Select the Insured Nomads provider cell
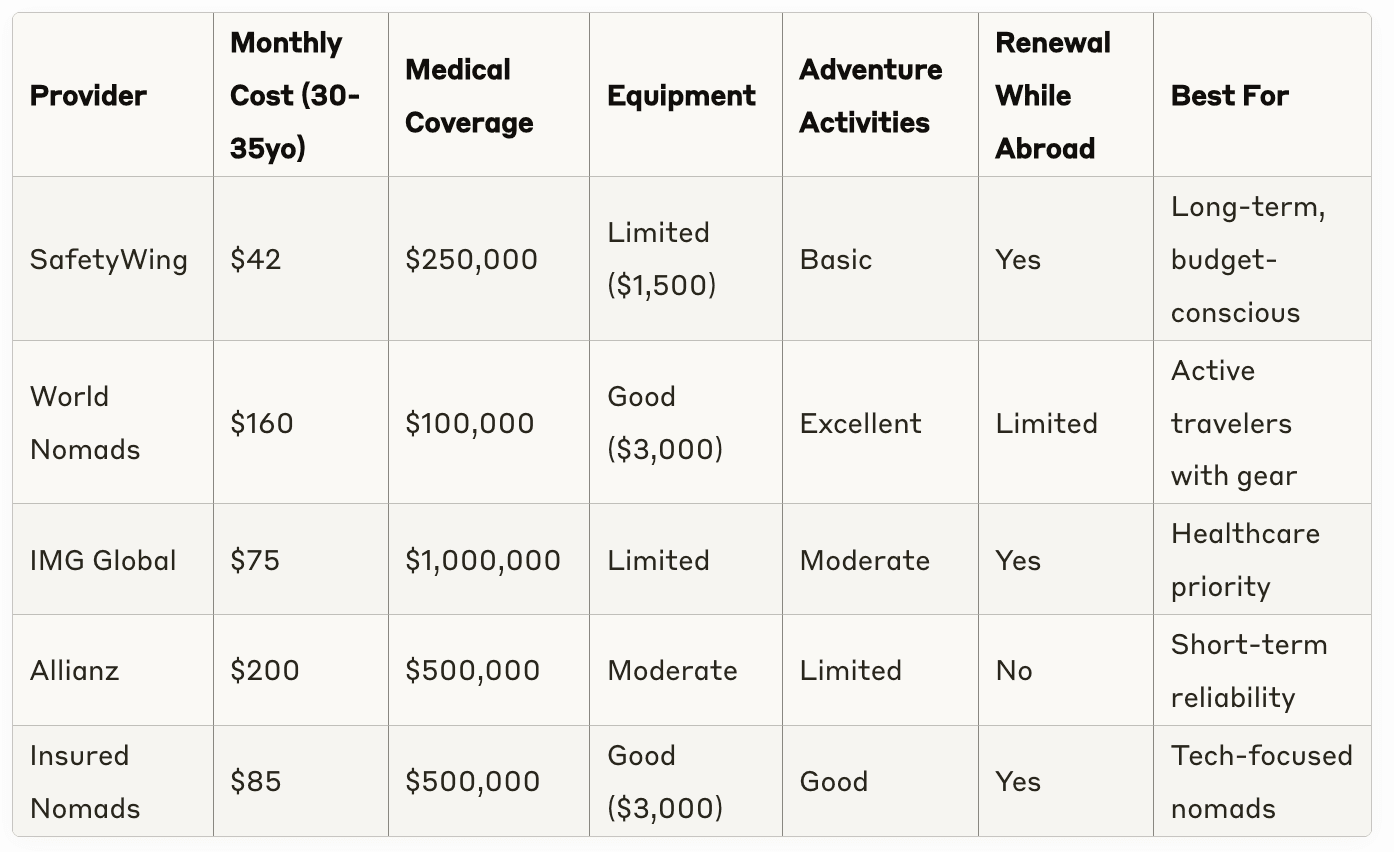 (84, 782)
